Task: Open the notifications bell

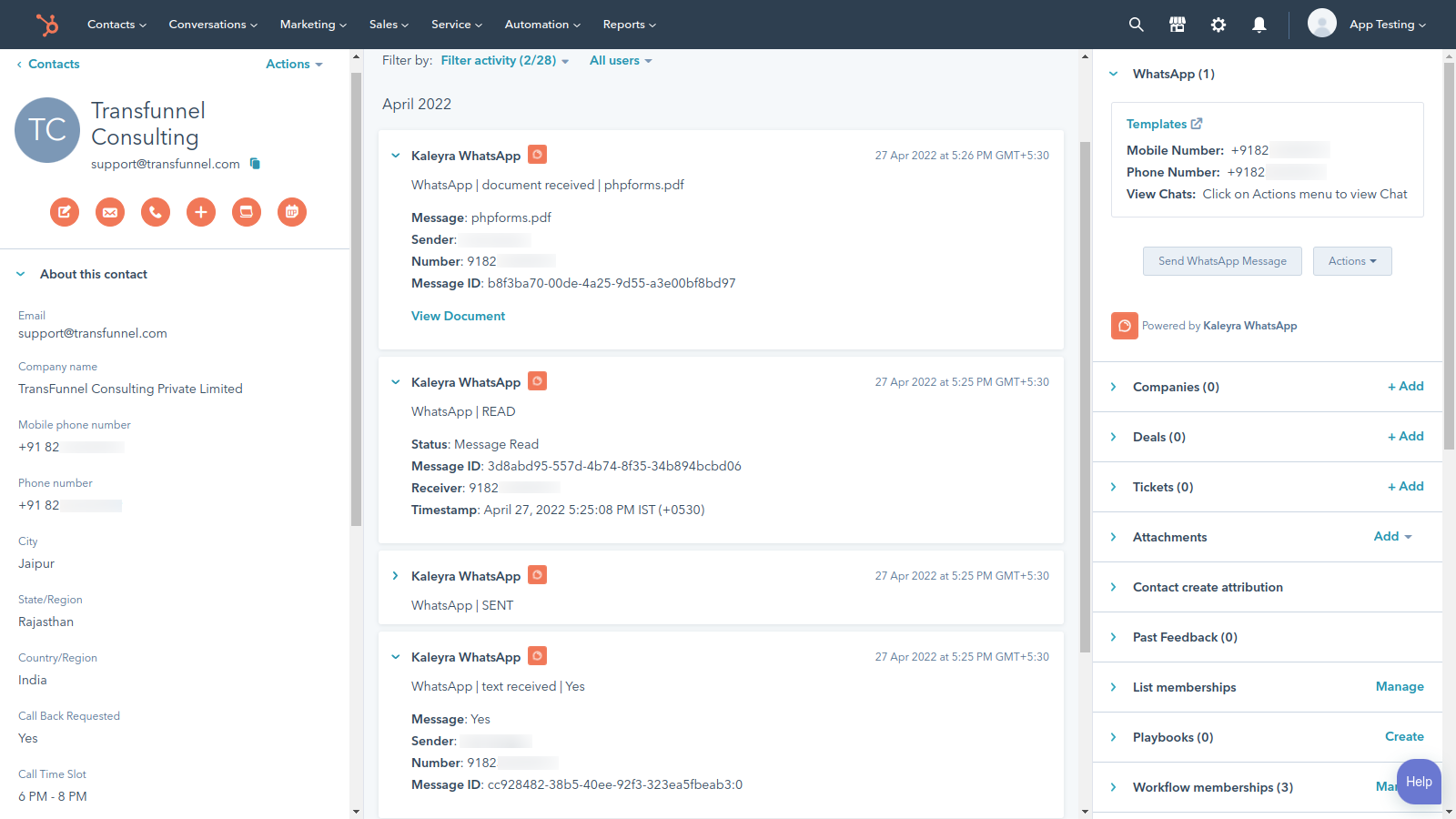Action: click(x=1259, y=25)
